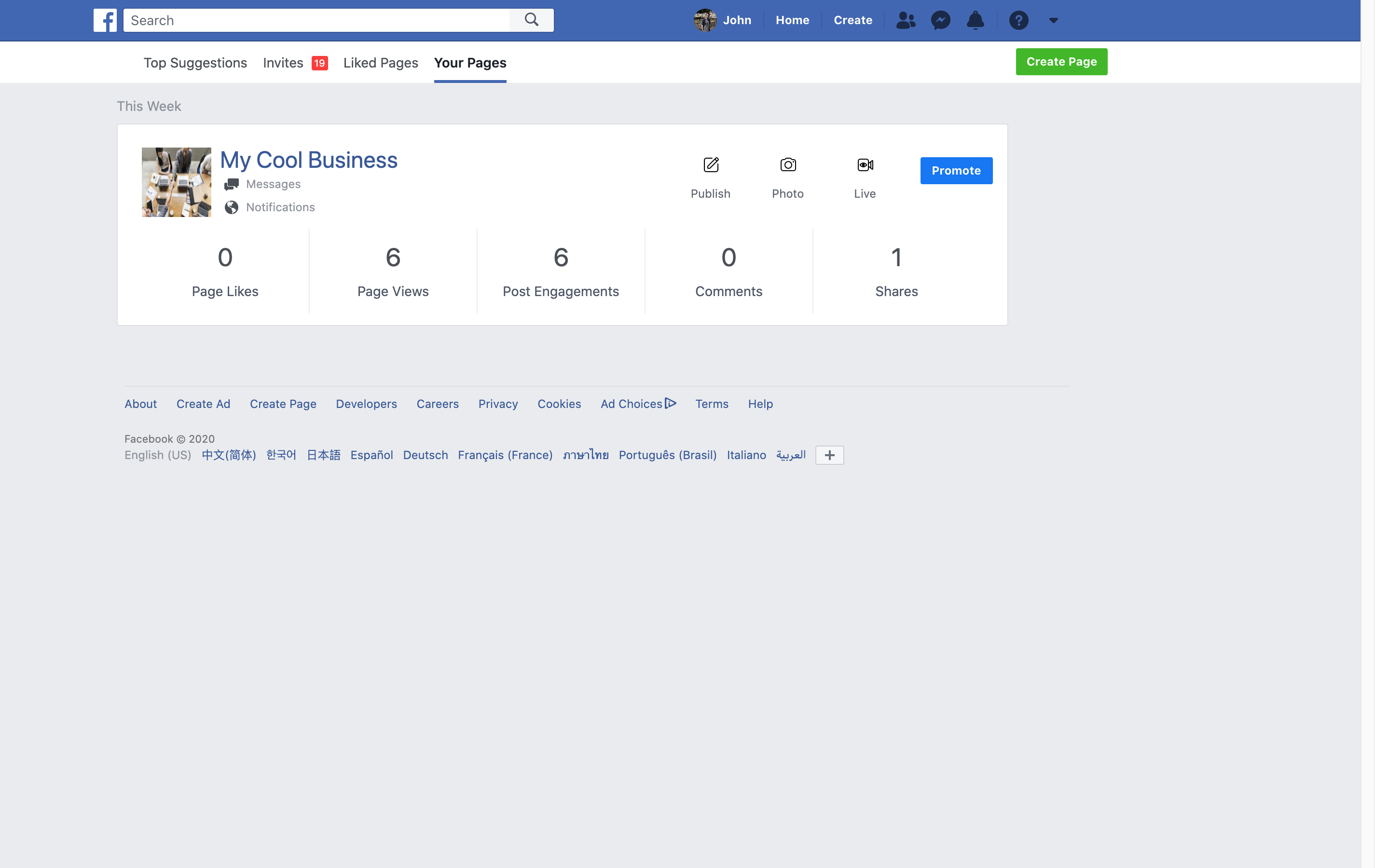Screen dimensions: 1375x868
Task: Click the Create Page green button
Action: coord(1061,61)
